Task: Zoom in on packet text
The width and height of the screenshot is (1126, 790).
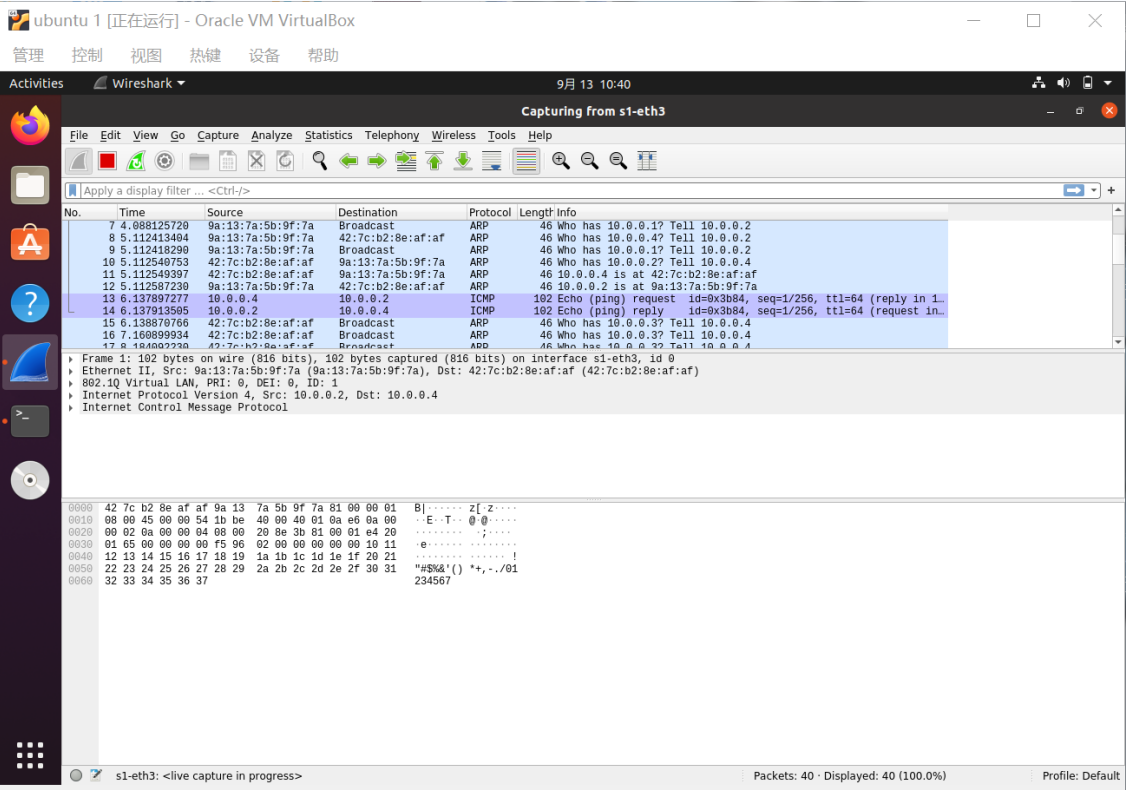Action: 561,161
